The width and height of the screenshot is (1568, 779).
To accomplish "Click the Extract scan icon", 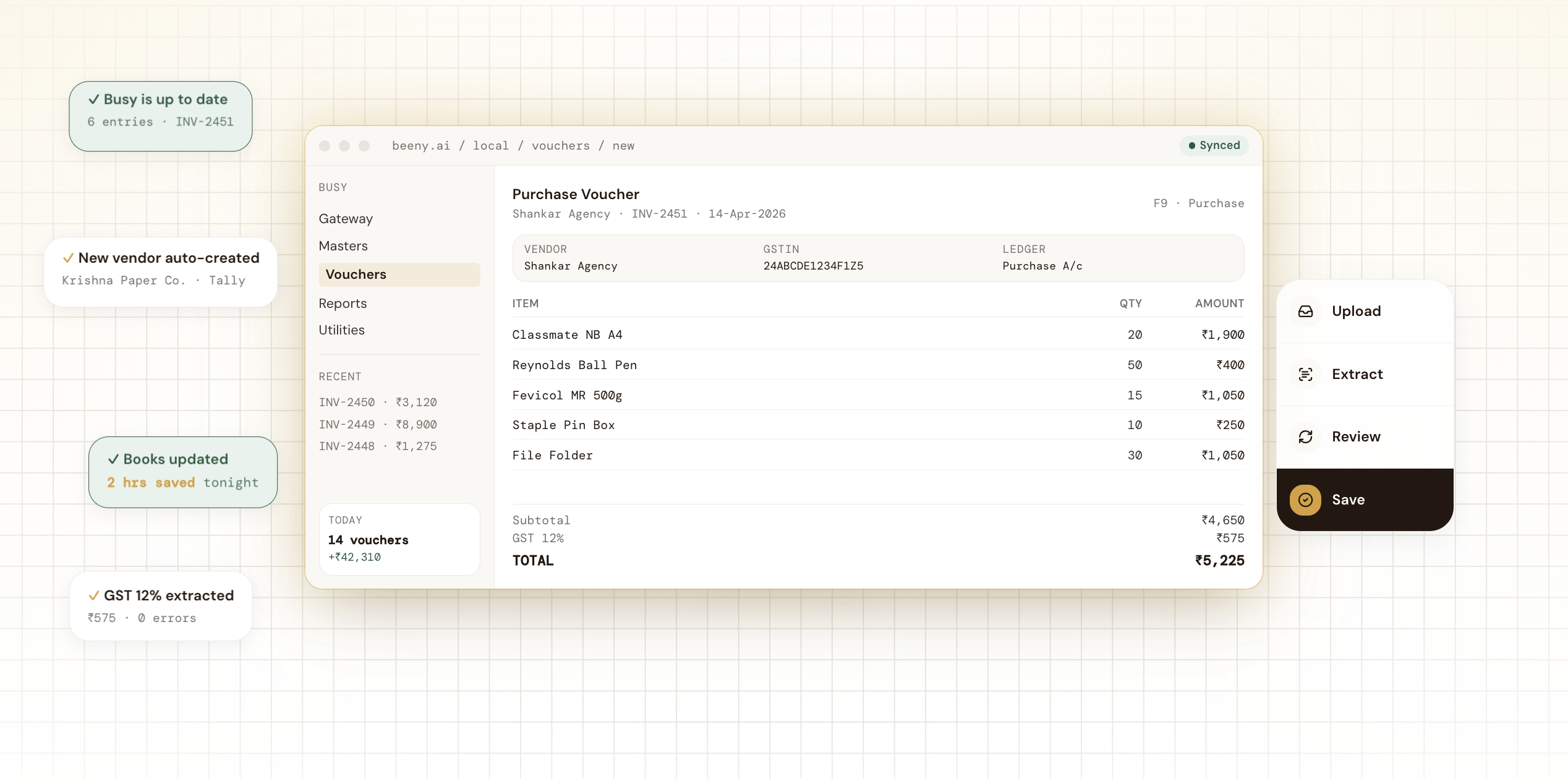I will tap(1305, 375).
